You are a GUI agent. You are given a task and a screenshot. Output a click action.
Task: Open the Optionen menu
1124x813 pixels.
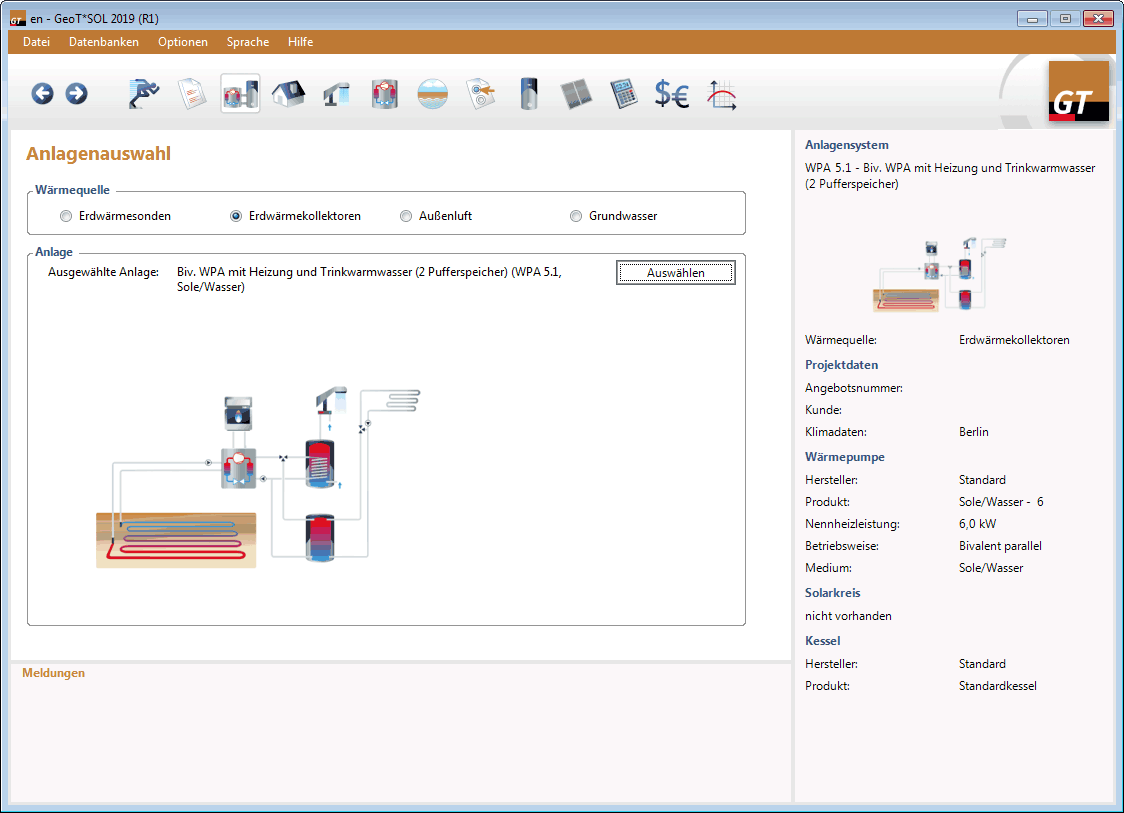[183, 42]
